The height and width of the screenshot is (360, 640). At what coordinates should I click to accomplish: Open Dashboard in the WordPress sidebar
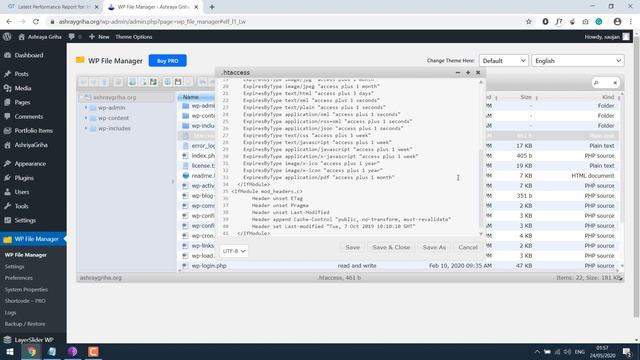tap(29, 55)
